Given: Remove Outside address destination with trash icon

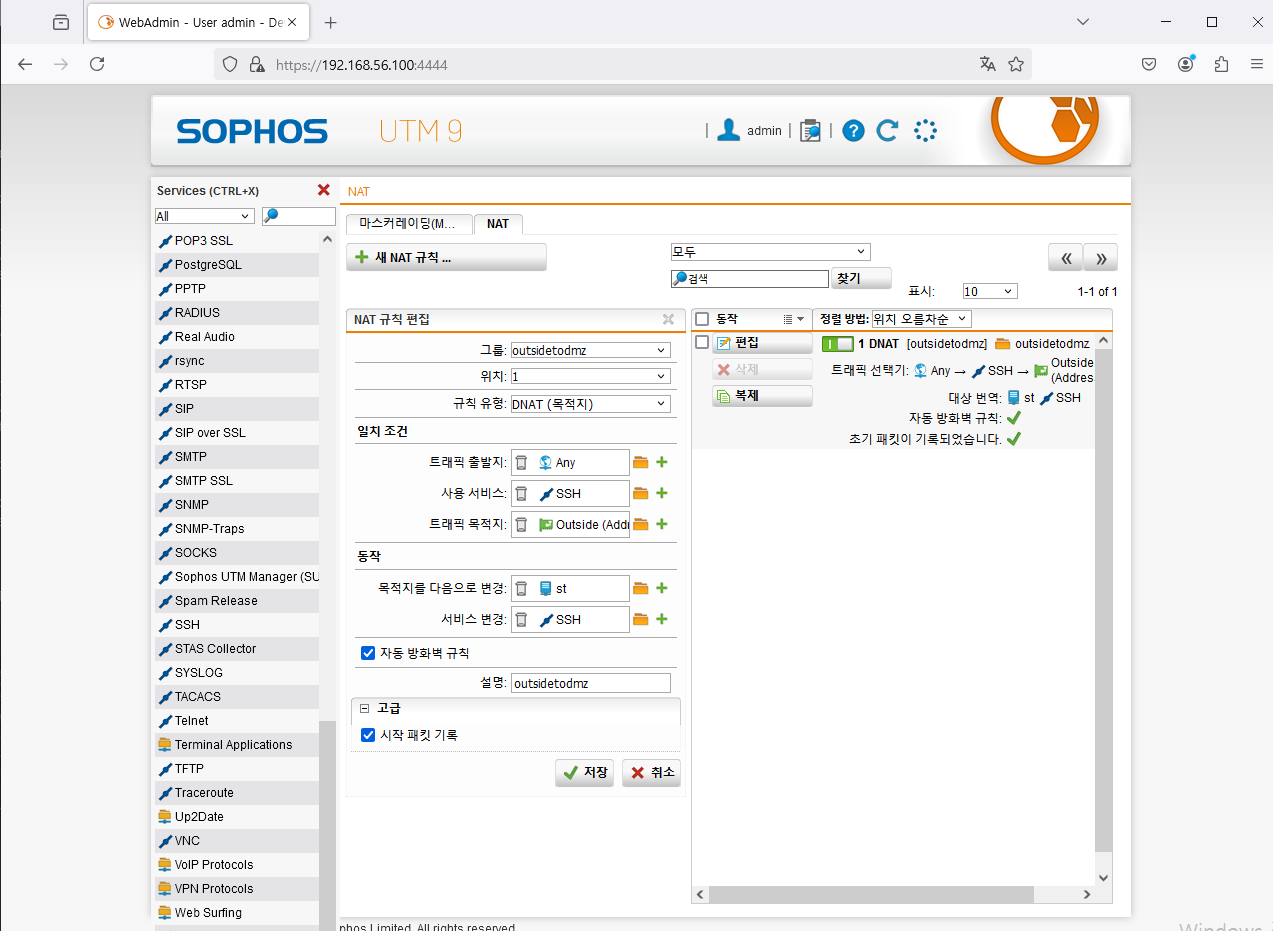Looking at the screenshot, I should point(521,524).
